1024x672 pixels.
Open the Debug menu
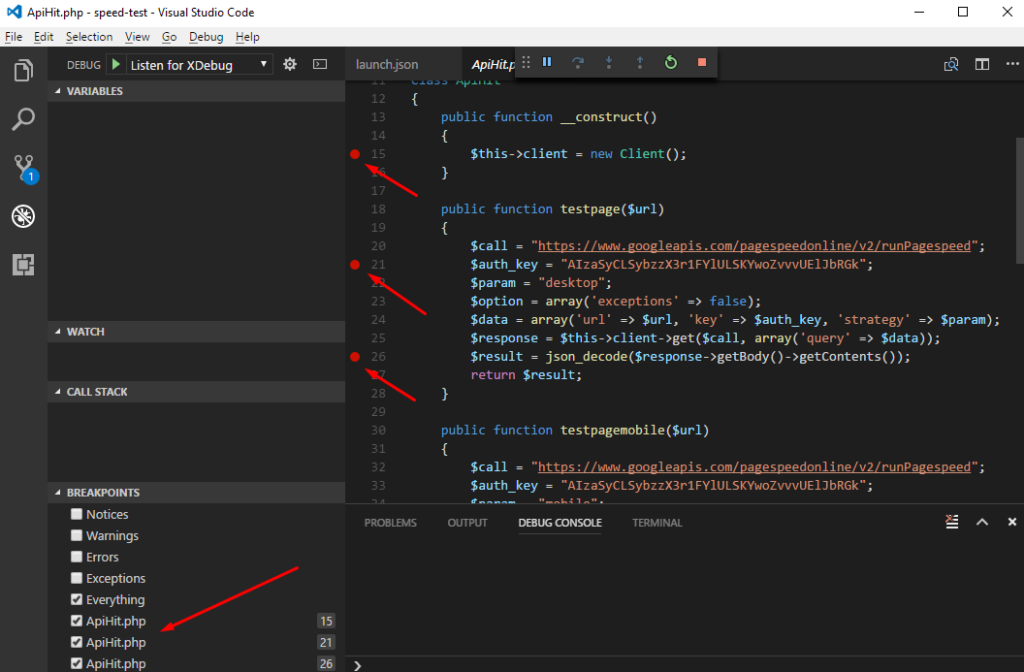point(206,37)
